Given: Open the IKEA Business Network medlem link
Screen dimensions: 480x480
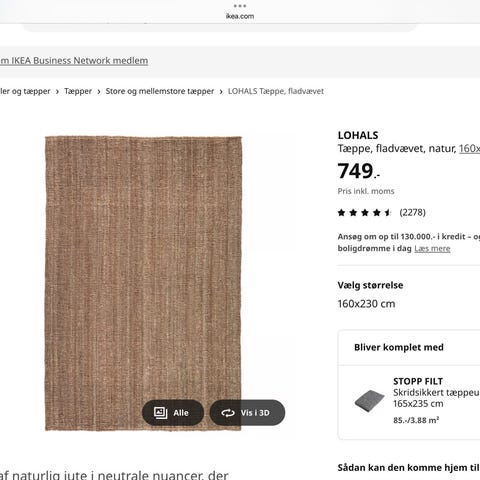Looking at the screenshot, I should click(x=74, y=61).
